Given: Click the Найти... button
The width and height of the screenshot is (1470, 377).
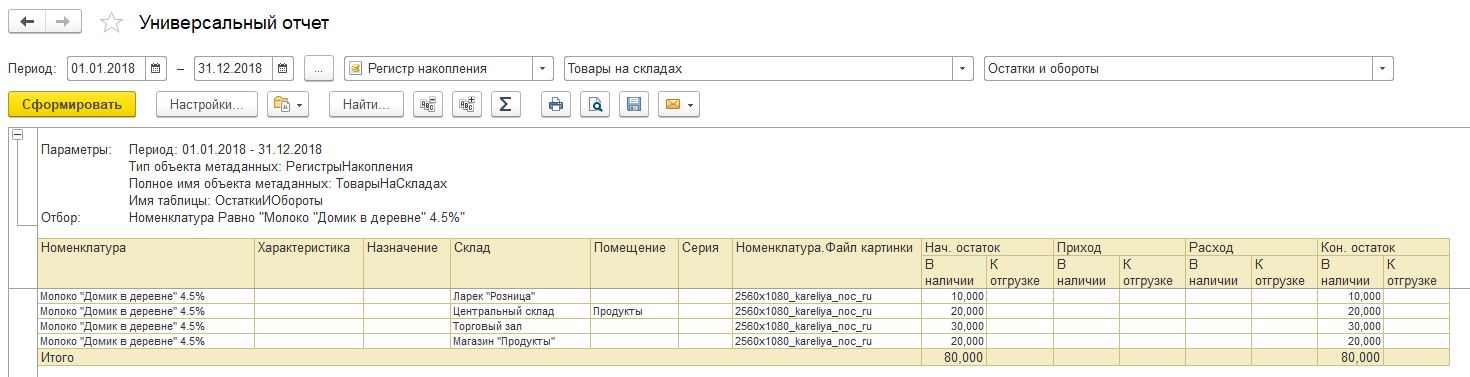Looking at the screenshot, I should tap(366, 104).
